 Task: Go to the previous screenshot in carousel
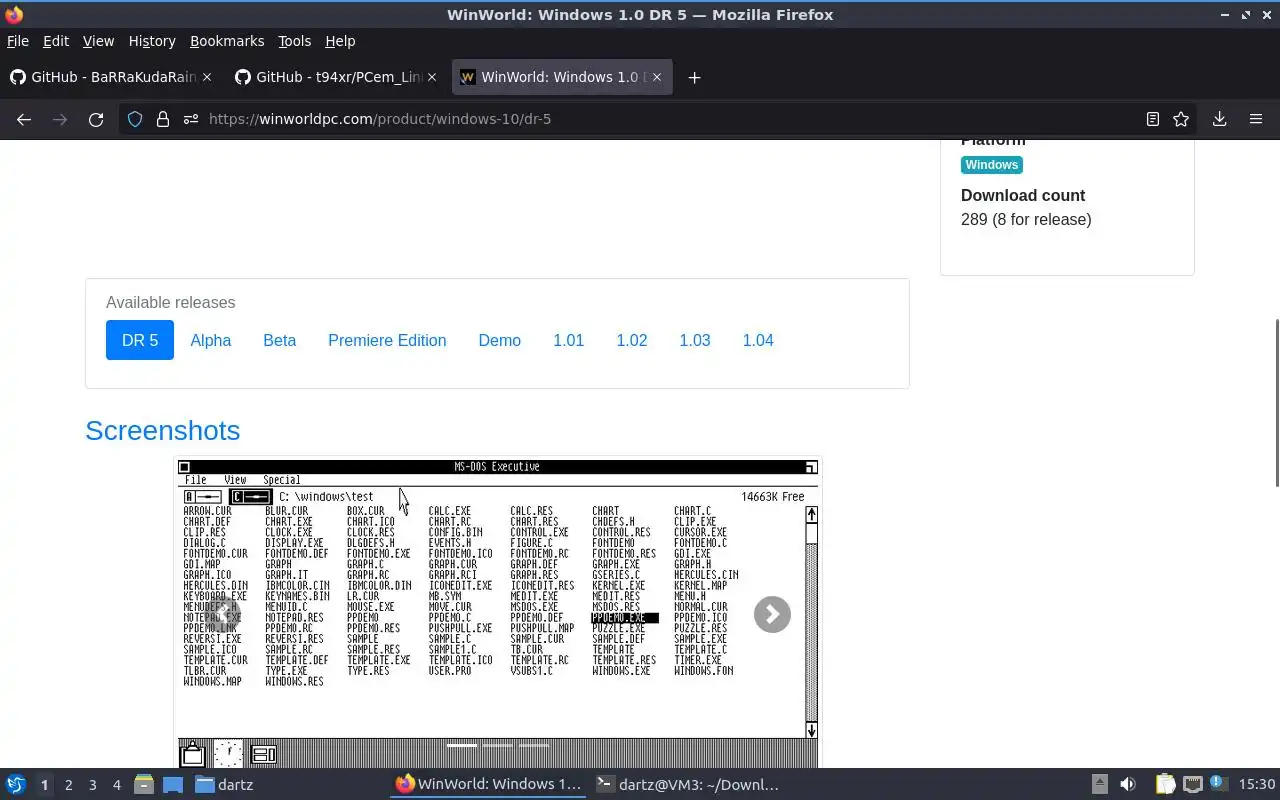[222, 614]
